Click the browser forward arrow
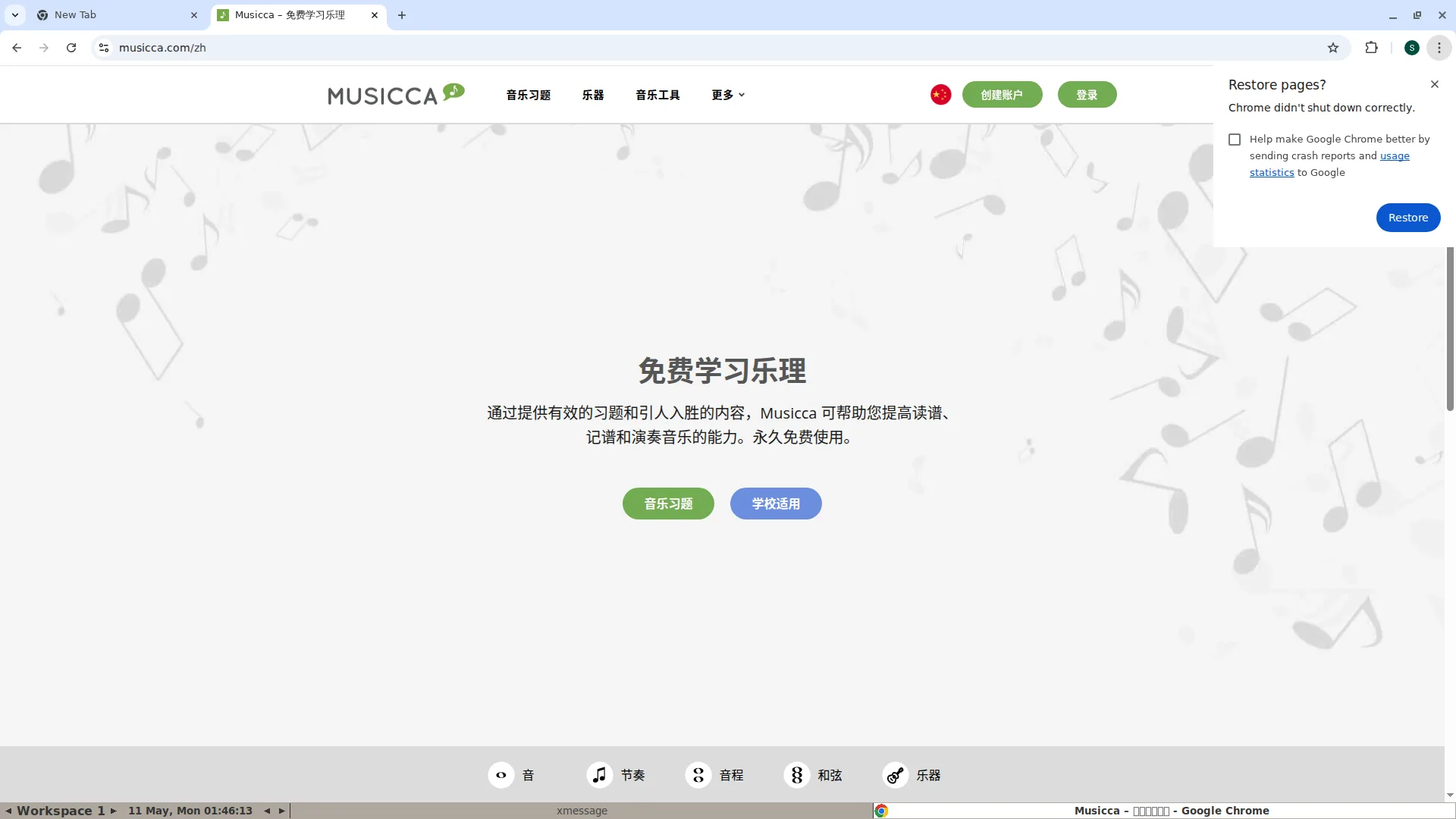The image size is (1456, 819). point(44,48)
